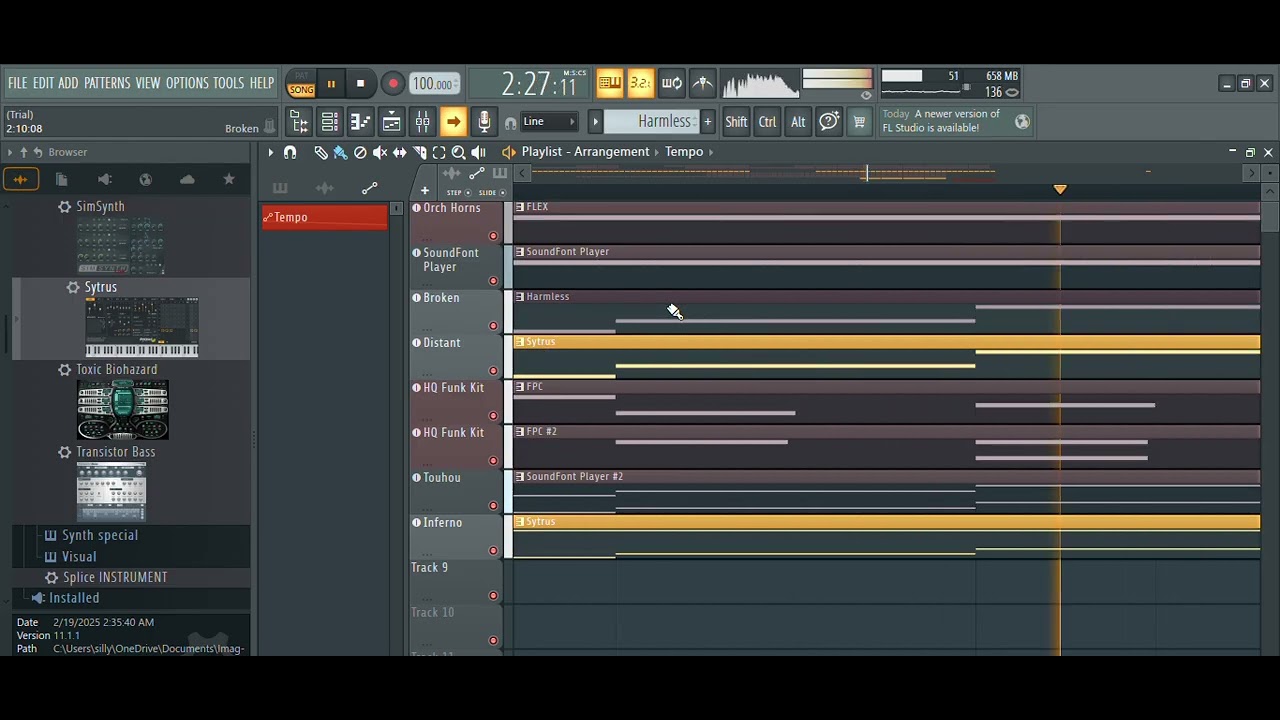Expand the pattern list arrow before Harmless

point(595,122)
